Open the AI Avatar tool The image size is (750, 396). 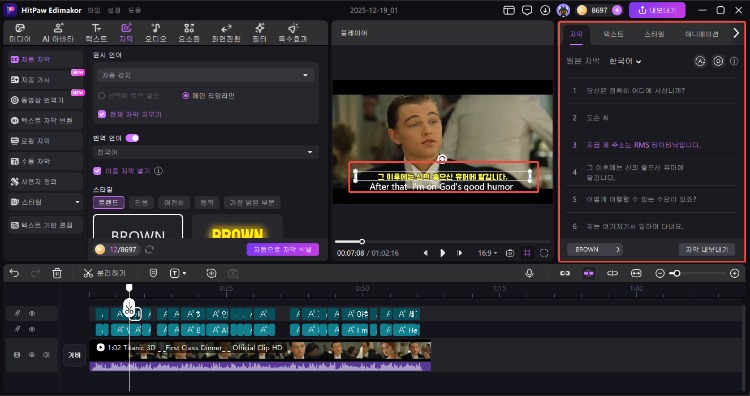point(58,33)
